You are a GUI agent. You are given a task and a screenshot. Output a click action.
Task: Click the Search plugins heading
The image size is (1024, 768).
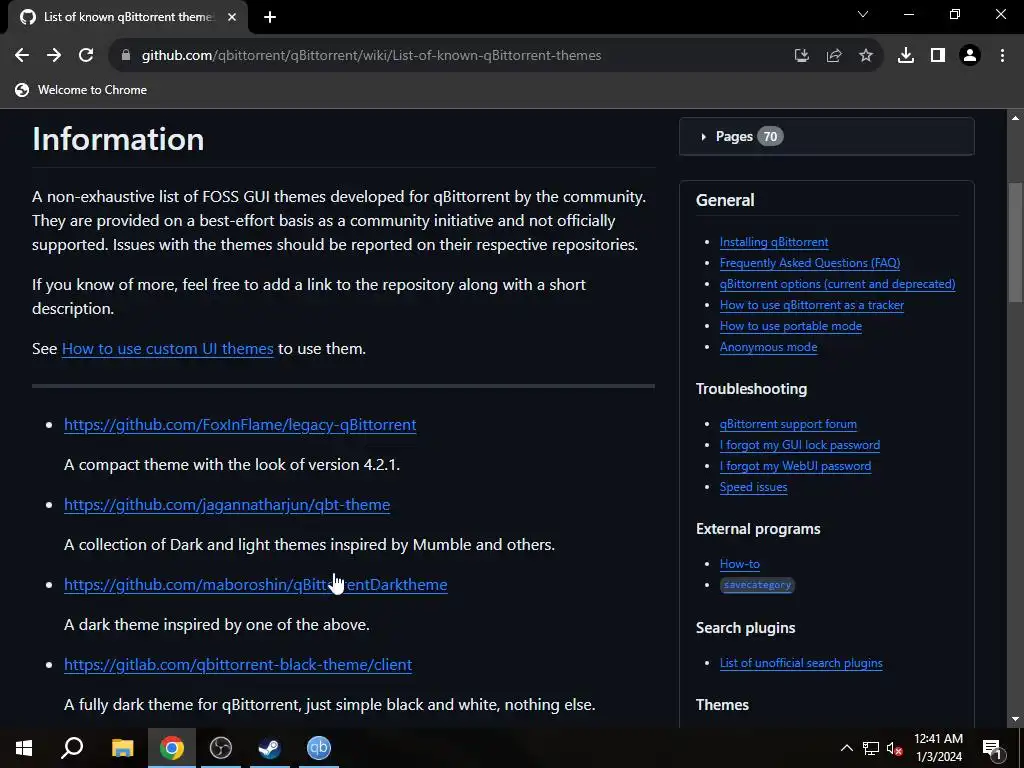pos(745,628)
